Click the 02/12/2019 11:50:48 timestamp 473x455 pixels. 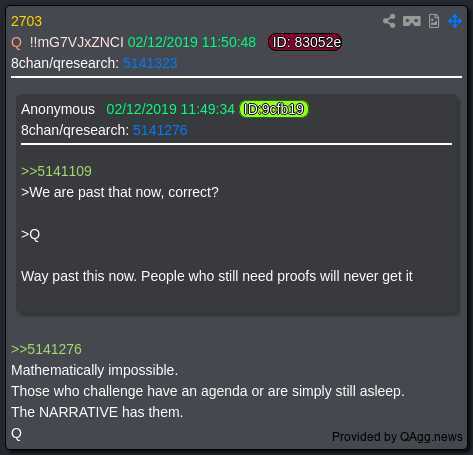192,42
